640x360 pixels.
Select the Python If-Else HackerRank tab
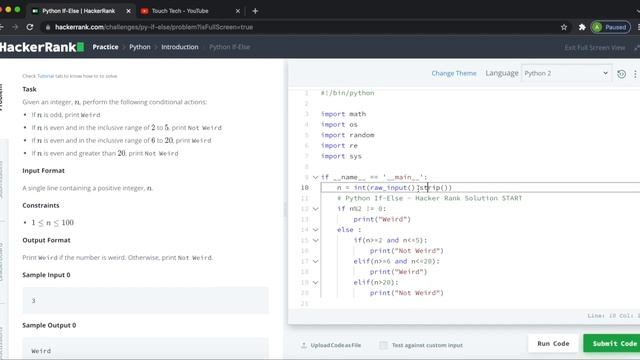click(x=79, y=11)
